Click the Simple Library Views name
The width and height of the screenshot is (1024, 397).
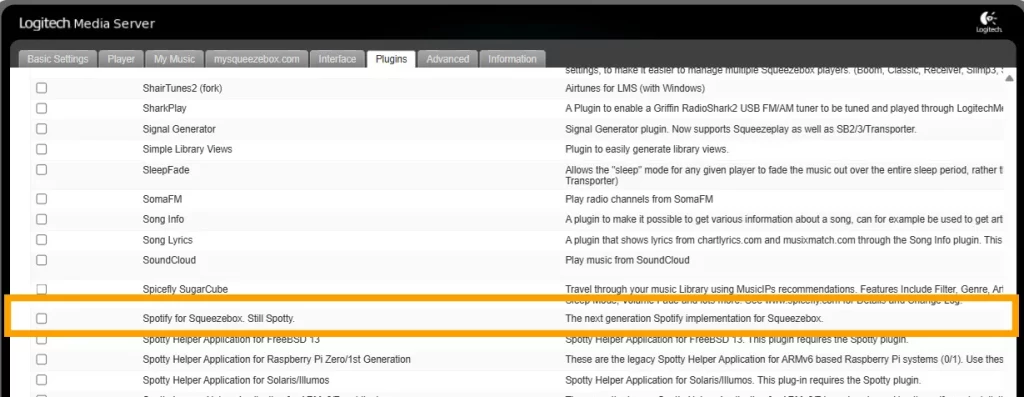pos(187,149)
